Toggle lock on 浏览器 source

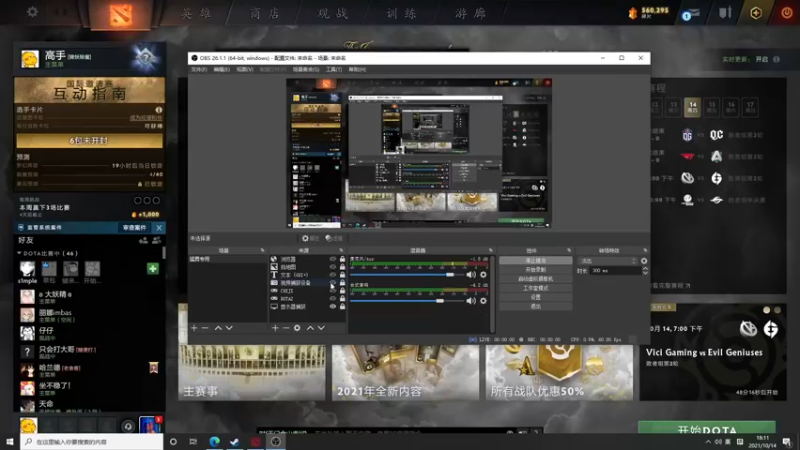click(x=342, y=259)
